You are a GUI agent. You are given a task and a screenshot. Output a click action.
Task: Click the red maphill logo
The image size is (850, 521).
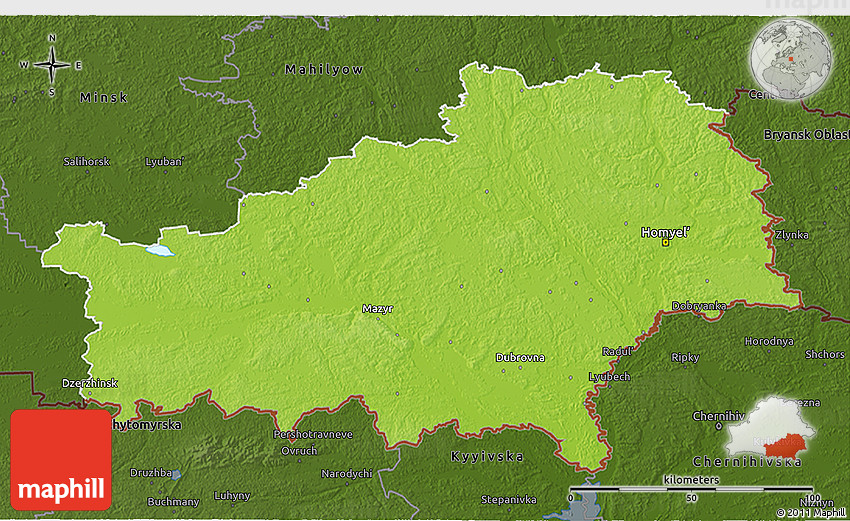coord(61,459)
